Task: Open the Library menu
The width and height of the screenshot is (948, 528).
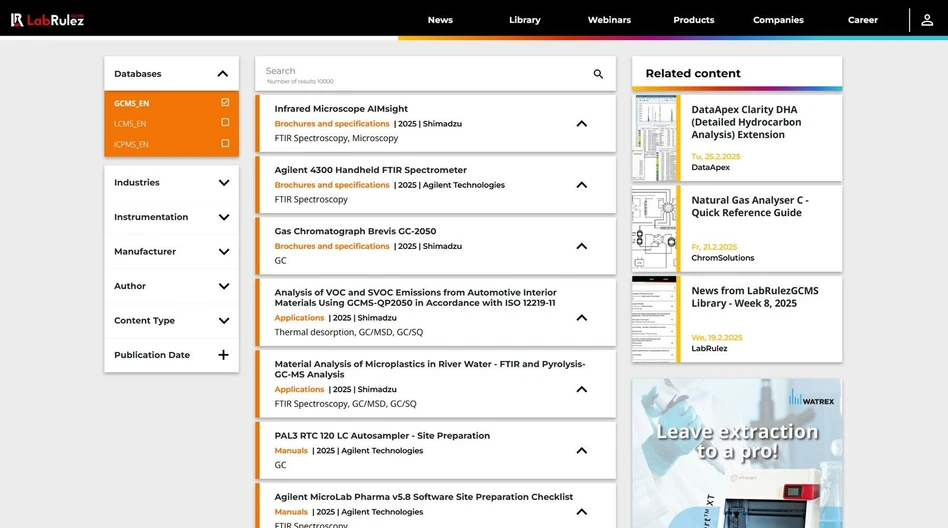Action: tap(525, 20)
